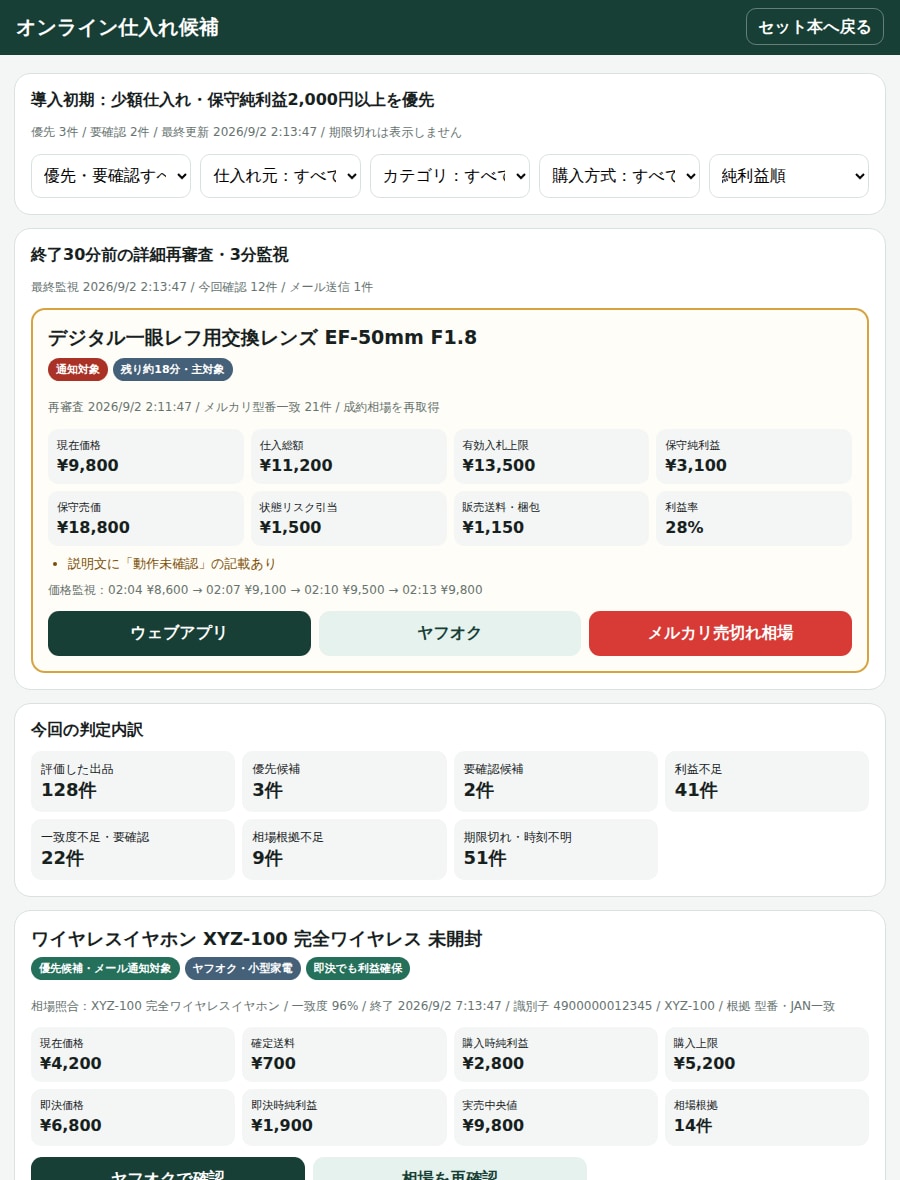Click the 通知対象 red badge
The width and height of the screenshot is (900, 1180).
78,370
